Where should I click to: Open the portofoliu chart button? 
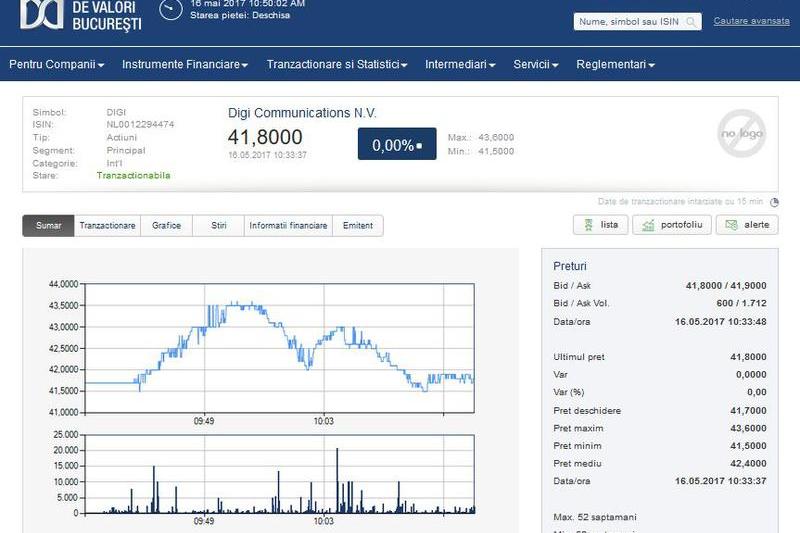(x=672, y=225)
